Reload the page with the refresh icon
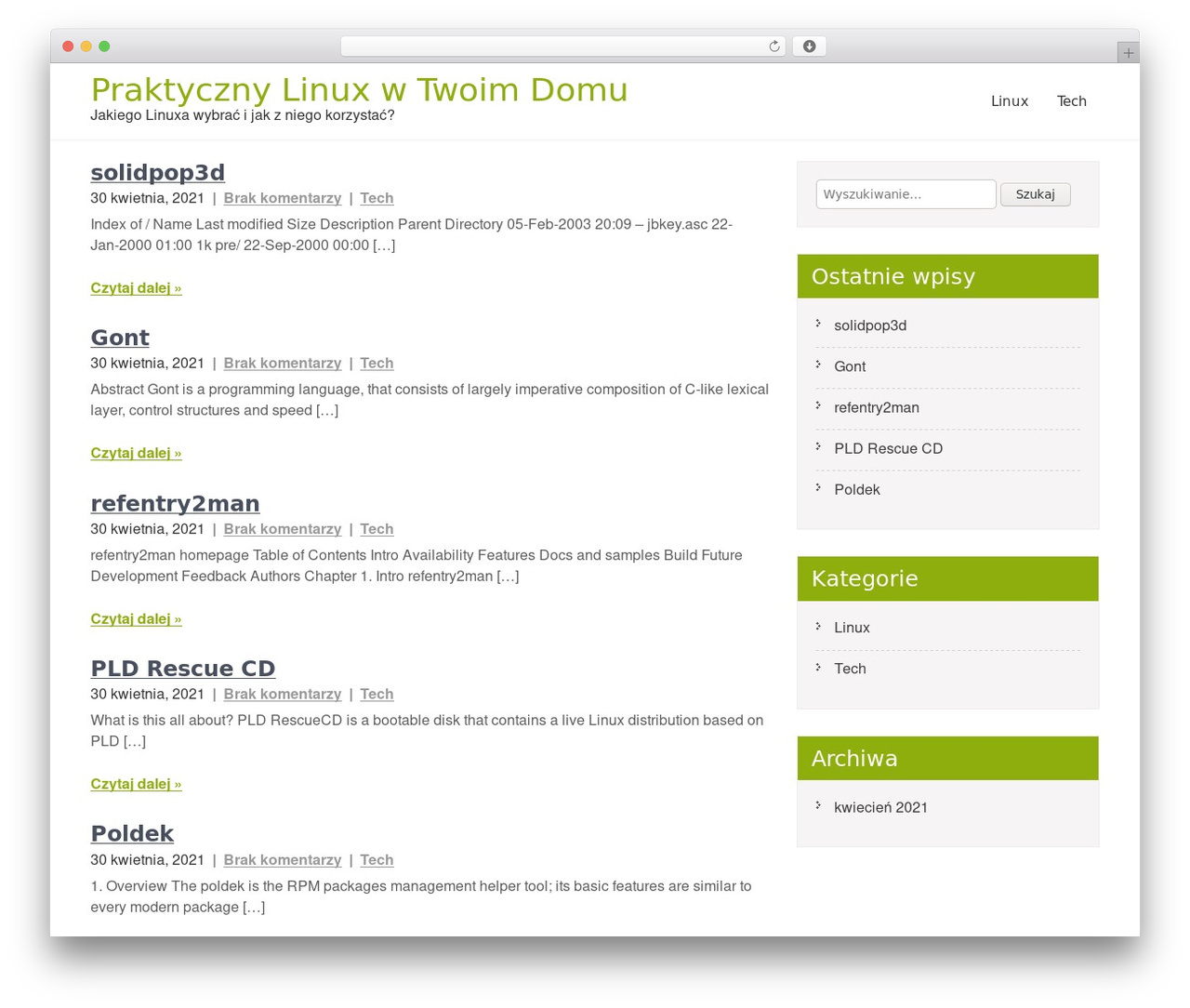Image resolution: width=1190 pixels, height=1008 pixels. click(x=773, y=46)
